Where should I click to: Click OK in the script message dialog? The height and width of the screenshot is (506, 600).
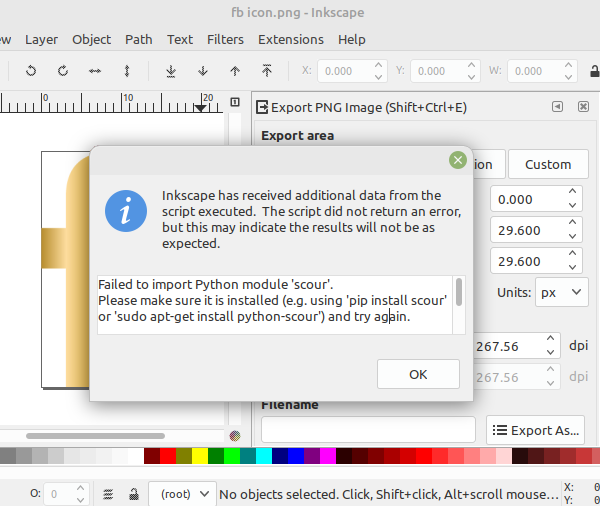tap(418, 374)
